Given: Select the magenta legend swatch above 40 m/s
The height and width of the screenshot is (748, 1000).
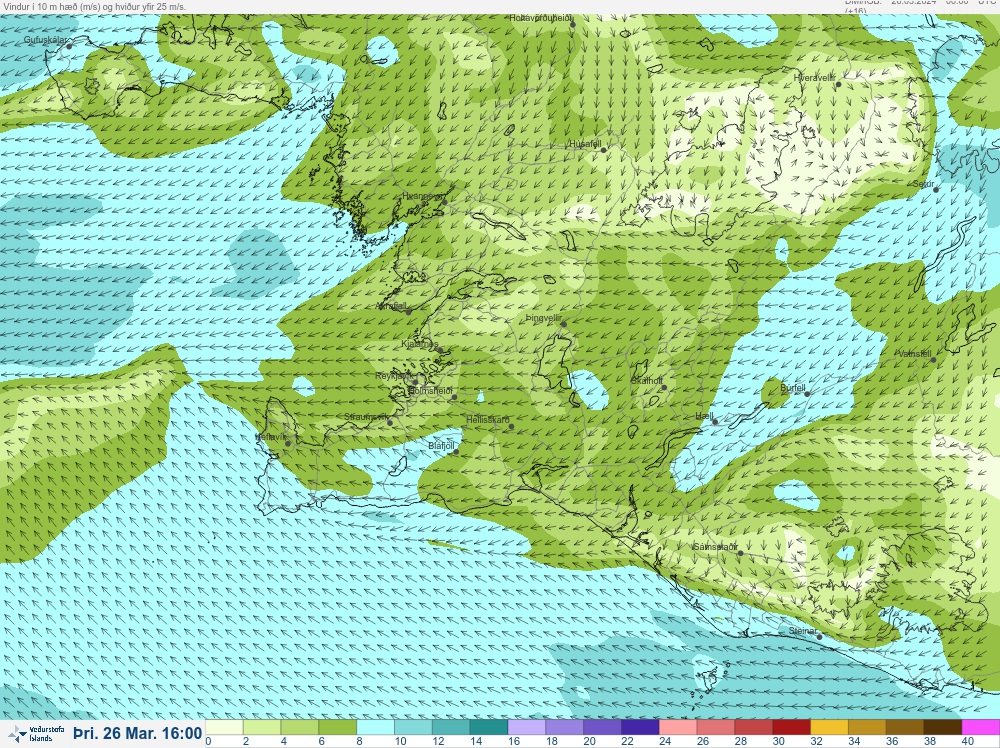Looking at the screenshot, I should coord(982,727).
